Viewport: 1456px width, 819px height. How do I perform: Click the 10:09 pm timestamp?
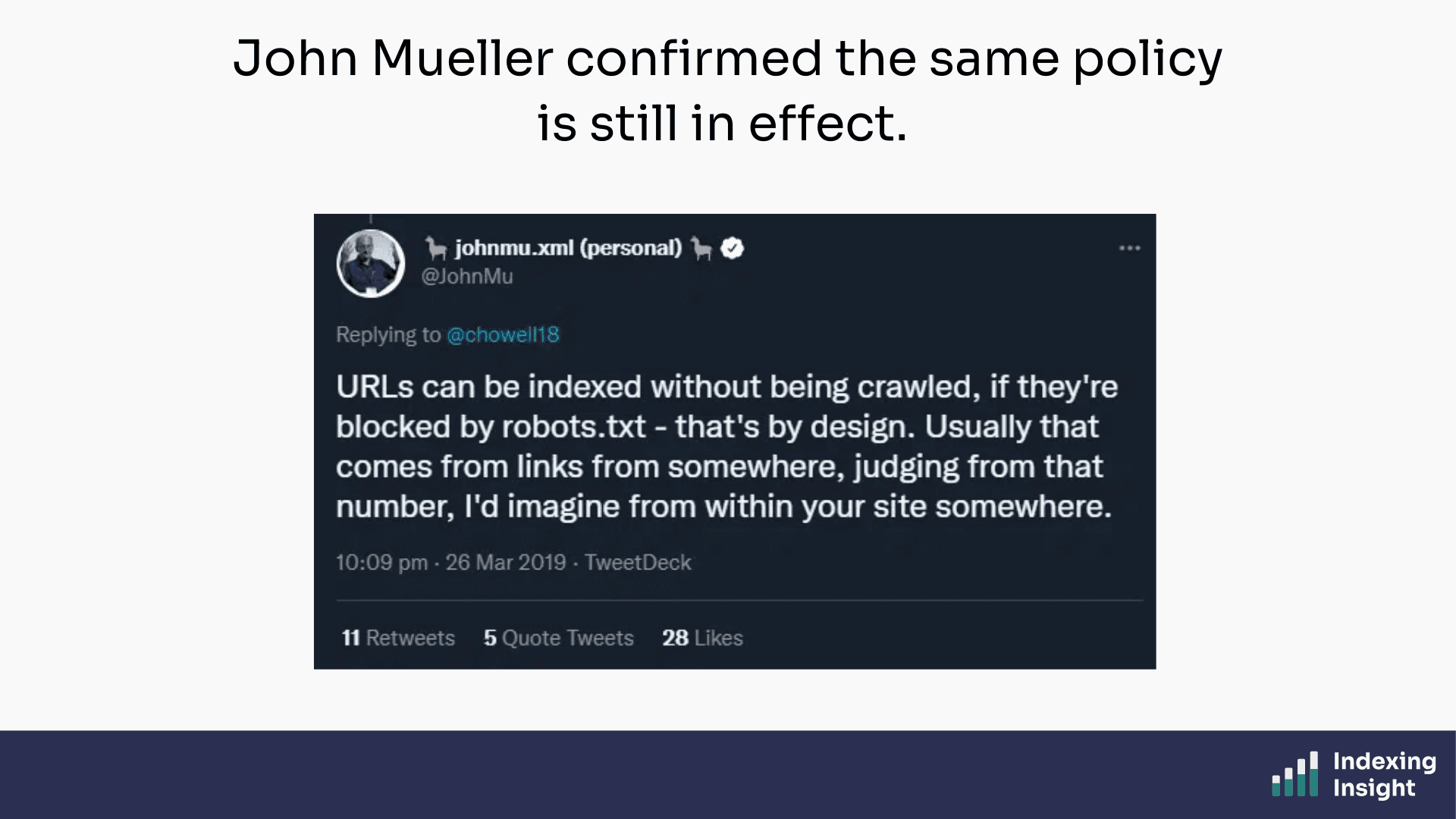381,563
